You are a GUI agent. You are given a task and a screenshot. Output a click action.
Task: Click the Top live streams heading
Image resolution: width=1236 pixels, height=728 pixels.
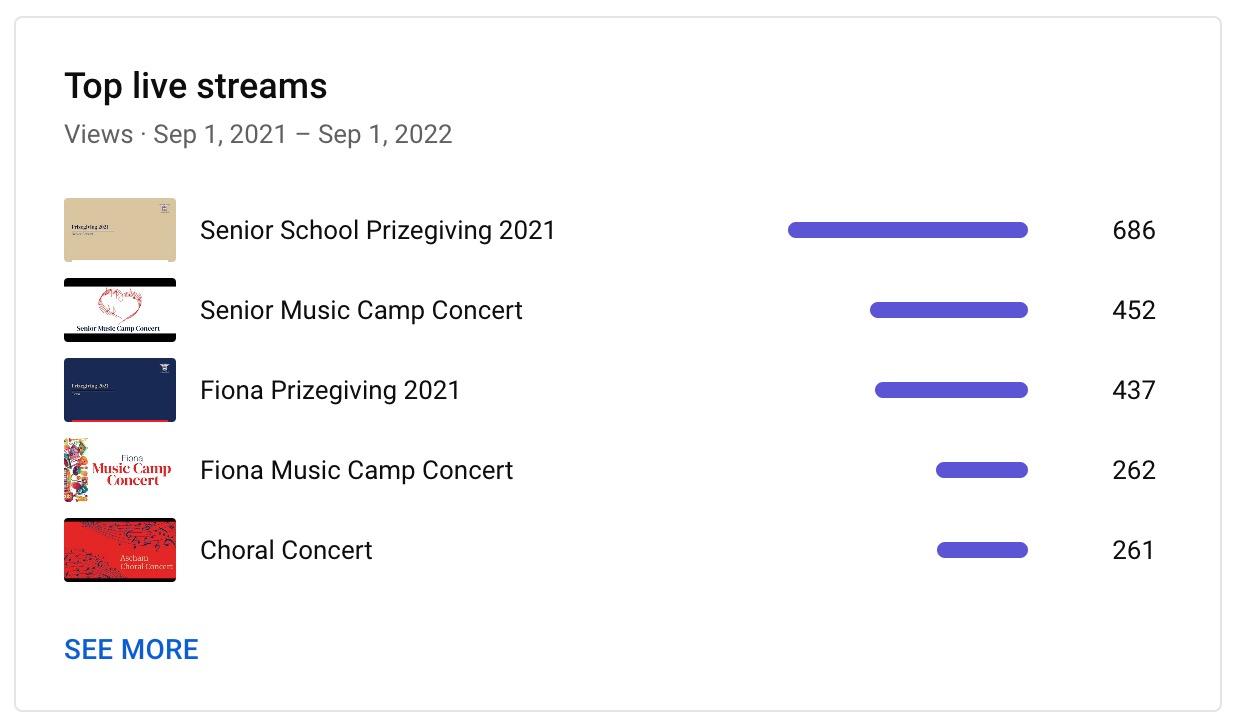point(196,86)
